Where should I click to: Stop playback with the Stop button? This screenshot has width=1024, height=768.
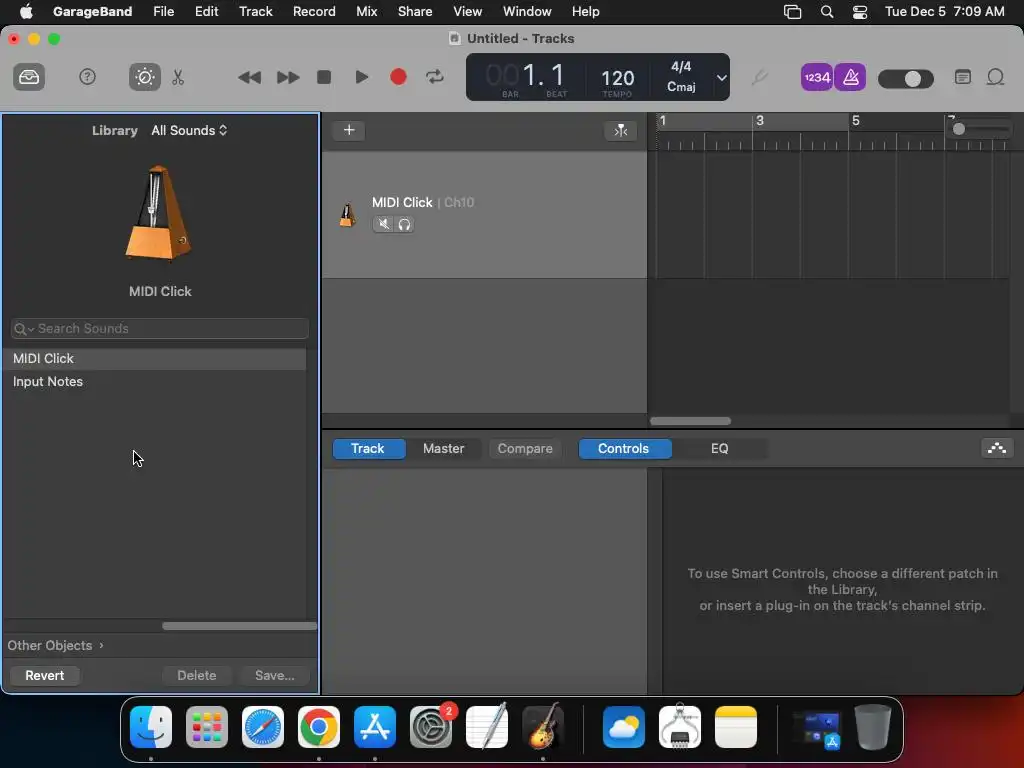tap(324, 77)
